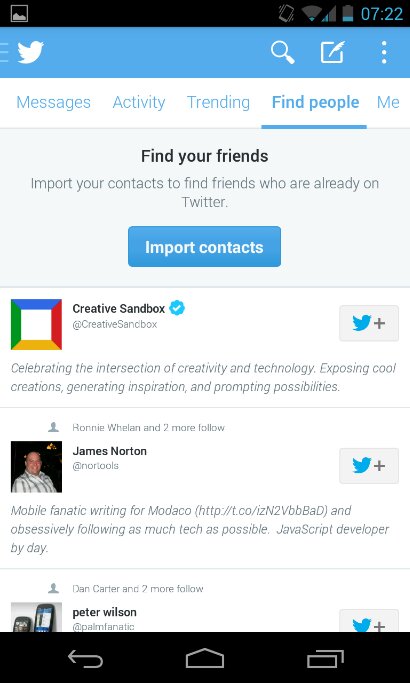Open the Trending tab

[218, 102]
